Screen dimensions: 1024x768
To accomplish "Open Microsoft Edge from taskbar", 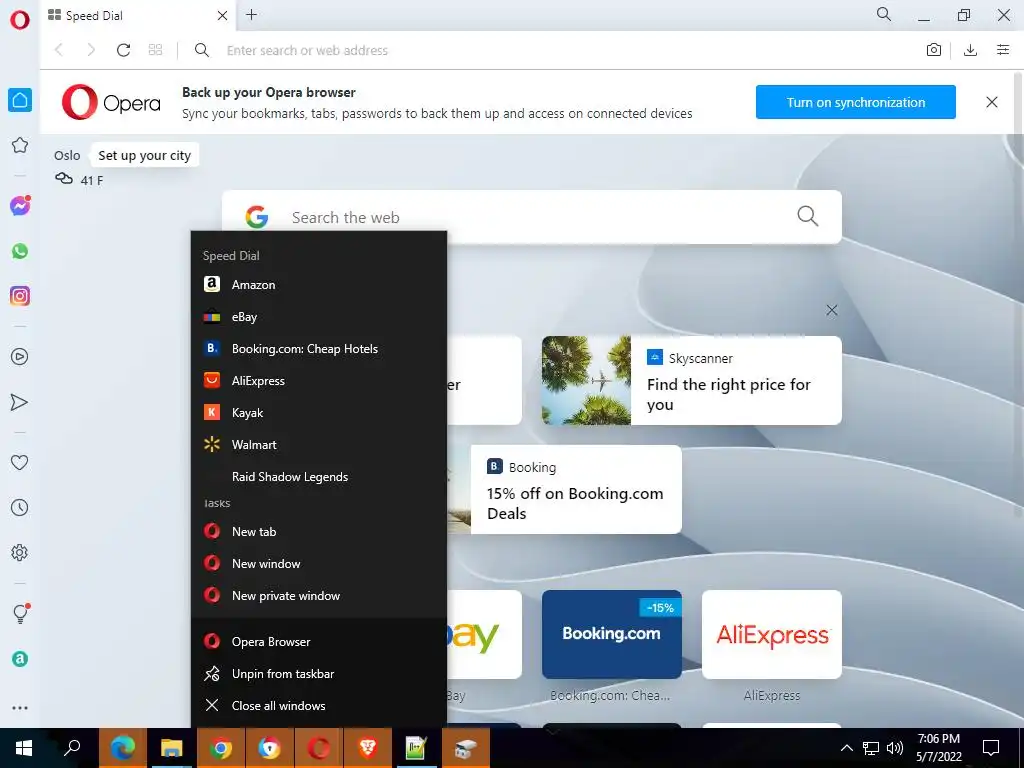I will [123, 748].
